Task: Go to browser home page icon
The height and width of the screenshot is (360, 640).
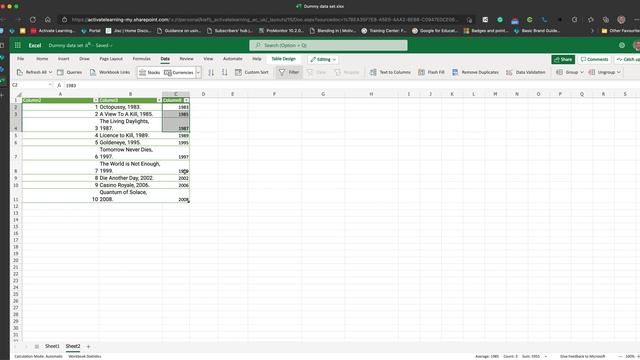Action: point(48,20)
